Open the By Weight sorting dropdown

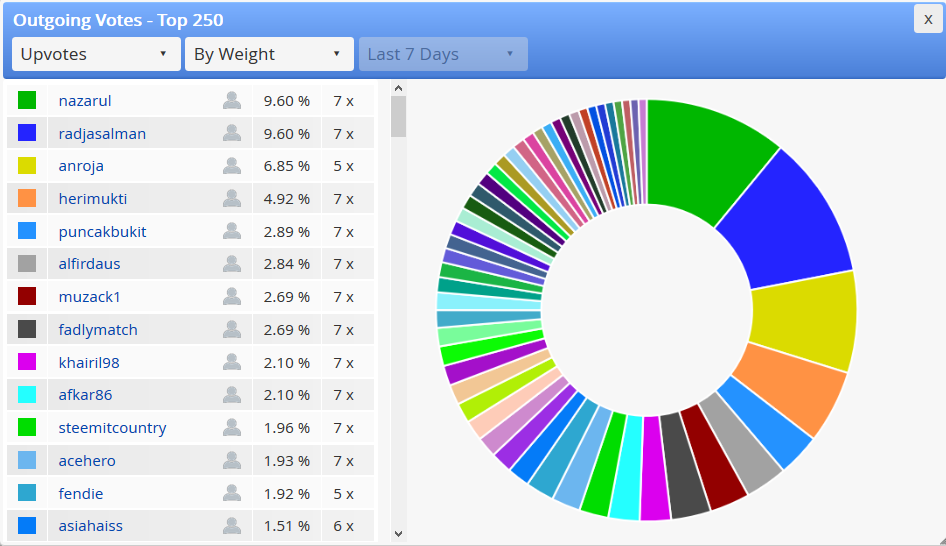coord(269,54)
